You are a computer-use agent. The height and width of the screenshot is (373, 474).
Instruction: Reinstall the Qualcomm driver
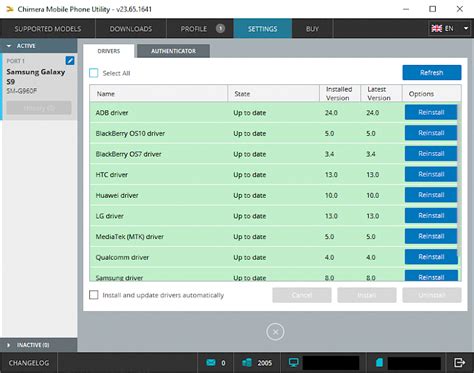(431, 257)
